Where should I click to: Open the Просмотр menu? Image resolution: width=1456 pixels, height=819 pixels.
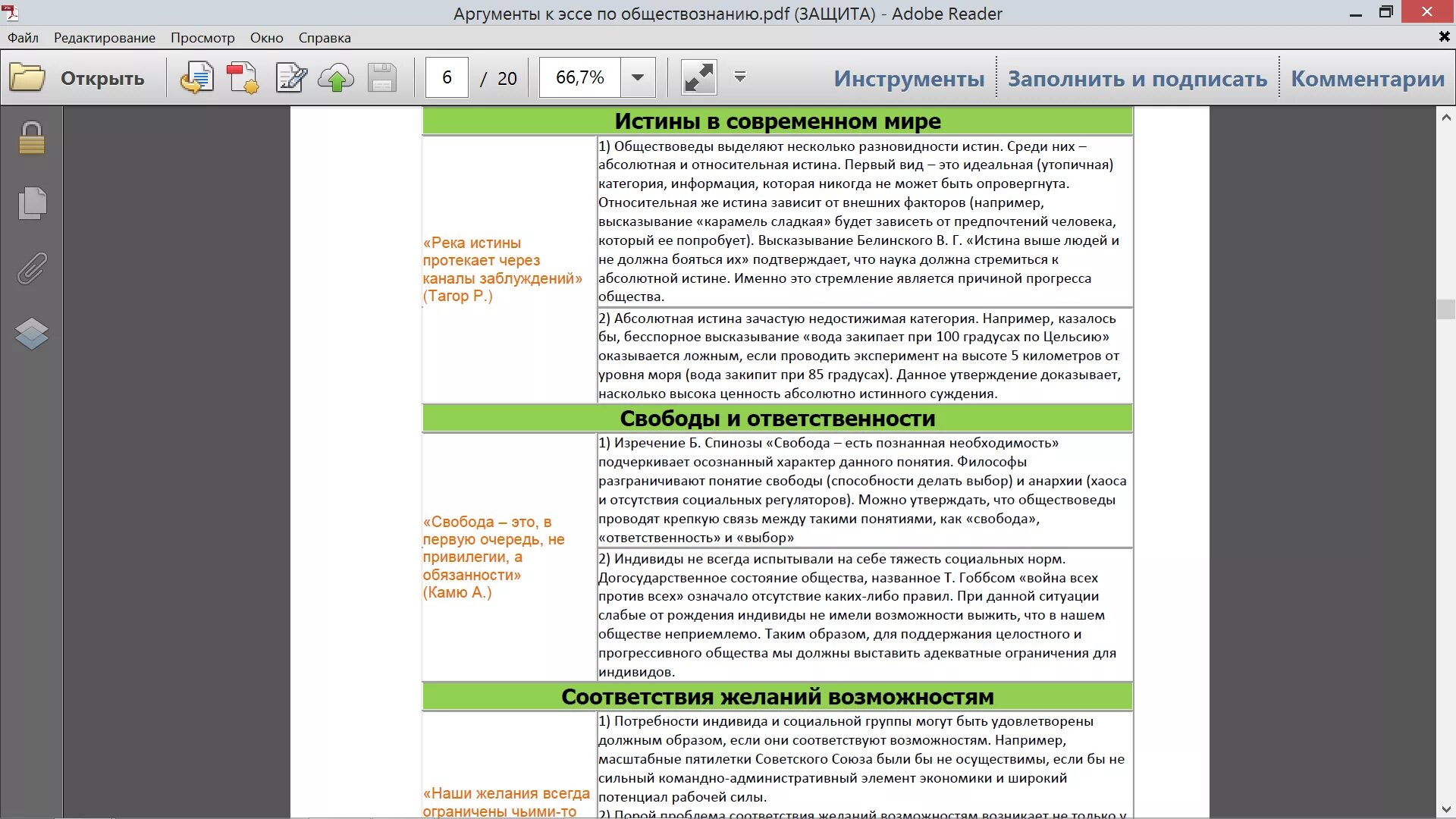[x=202, y=38]
